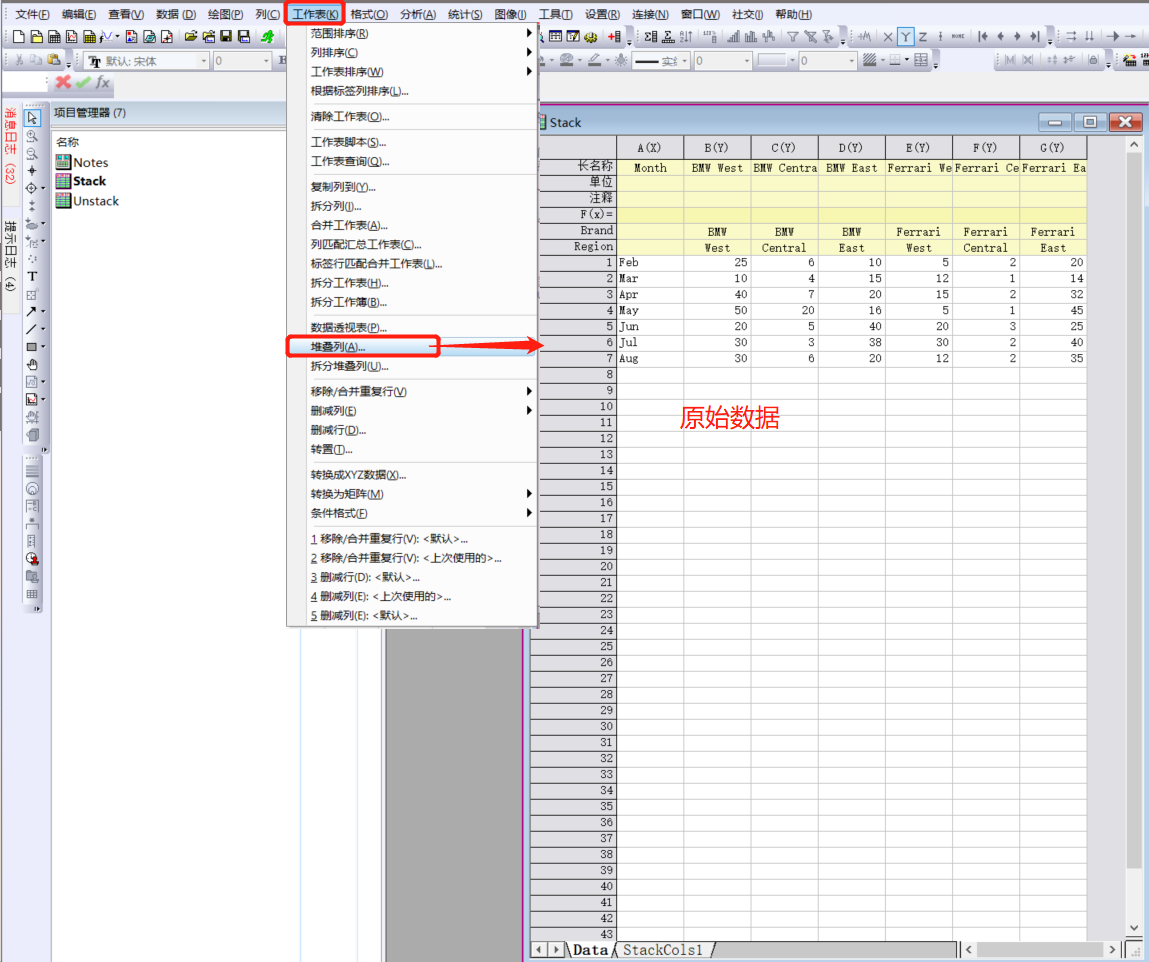Create a new workbook from the toolbar

tap(54, 36)
